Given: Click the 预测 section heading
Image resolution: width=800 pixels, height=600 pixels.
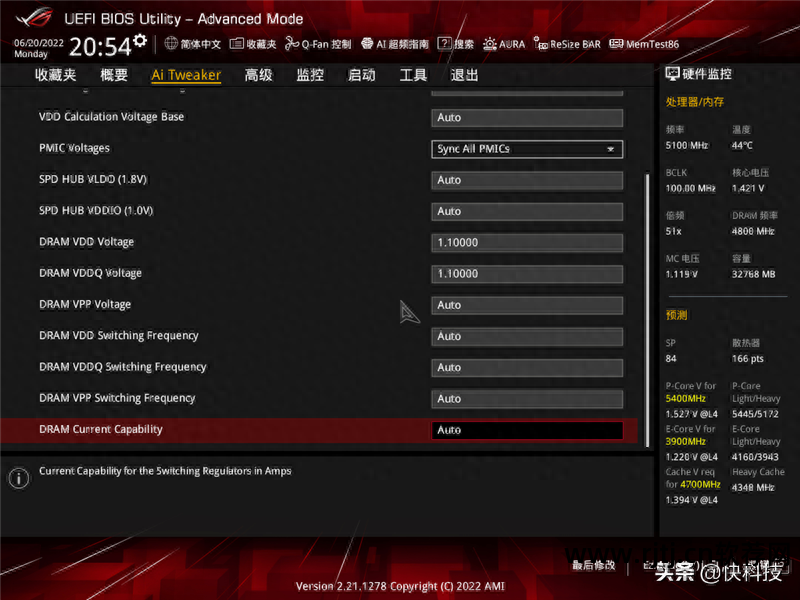Looking at the screenshot, I should 677,315.
